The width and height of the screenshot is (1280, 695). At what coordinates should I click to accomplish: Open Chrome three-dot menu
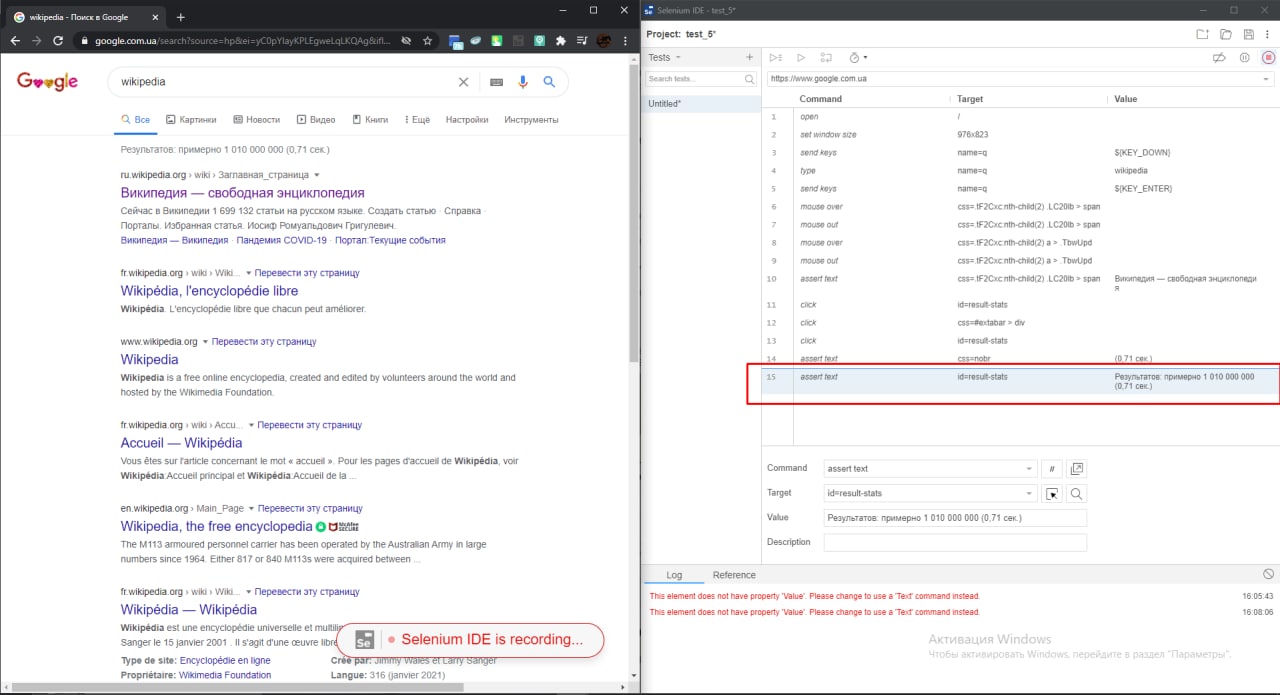click(x=627, y=41)
